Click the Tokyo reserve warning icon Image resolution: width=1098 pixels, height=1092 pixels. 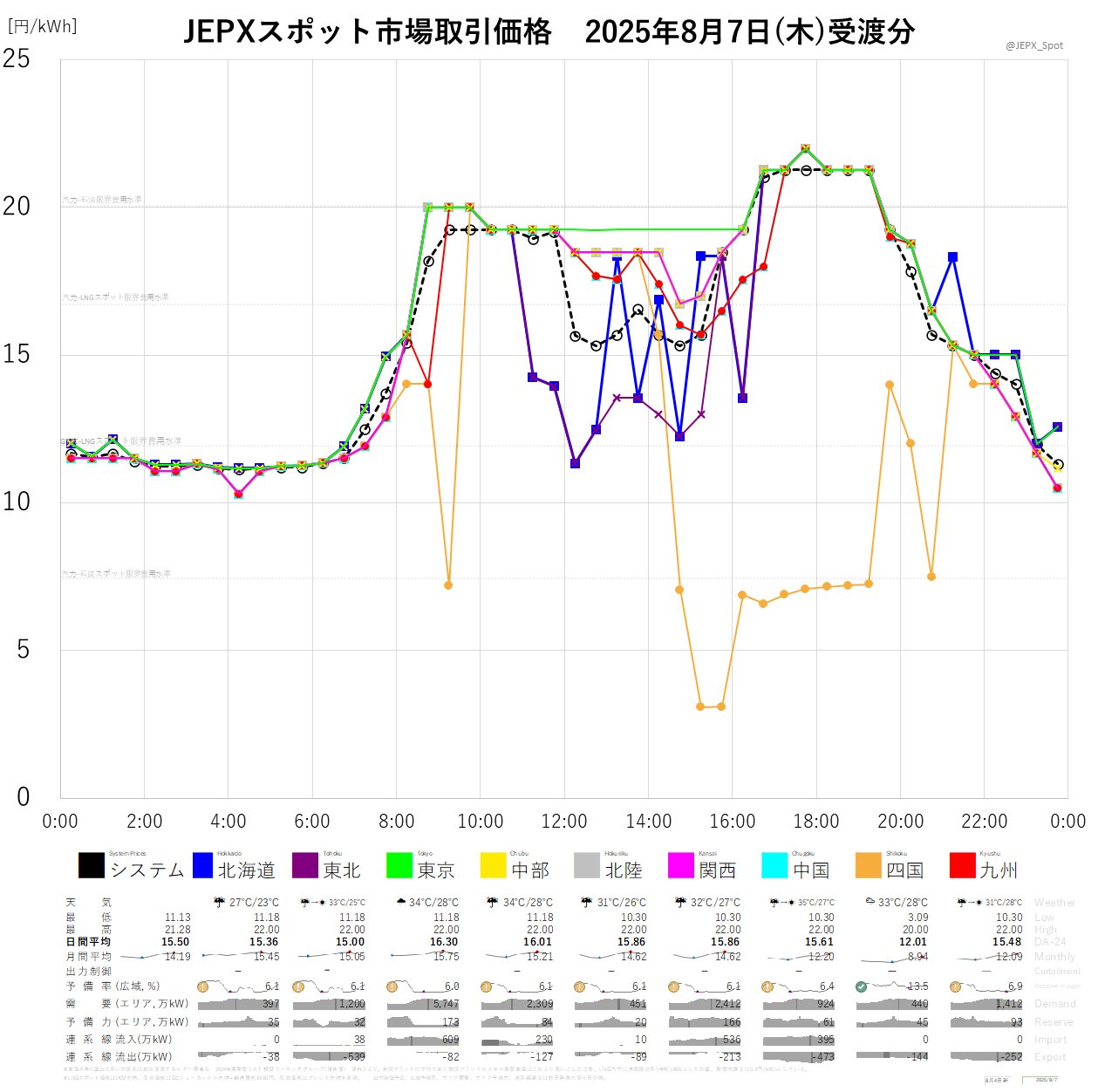coord(392,986)
